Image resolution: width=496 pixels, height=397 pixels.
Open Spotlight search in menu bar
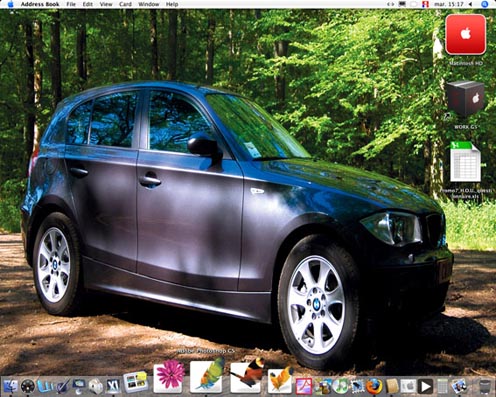[485, 4]
